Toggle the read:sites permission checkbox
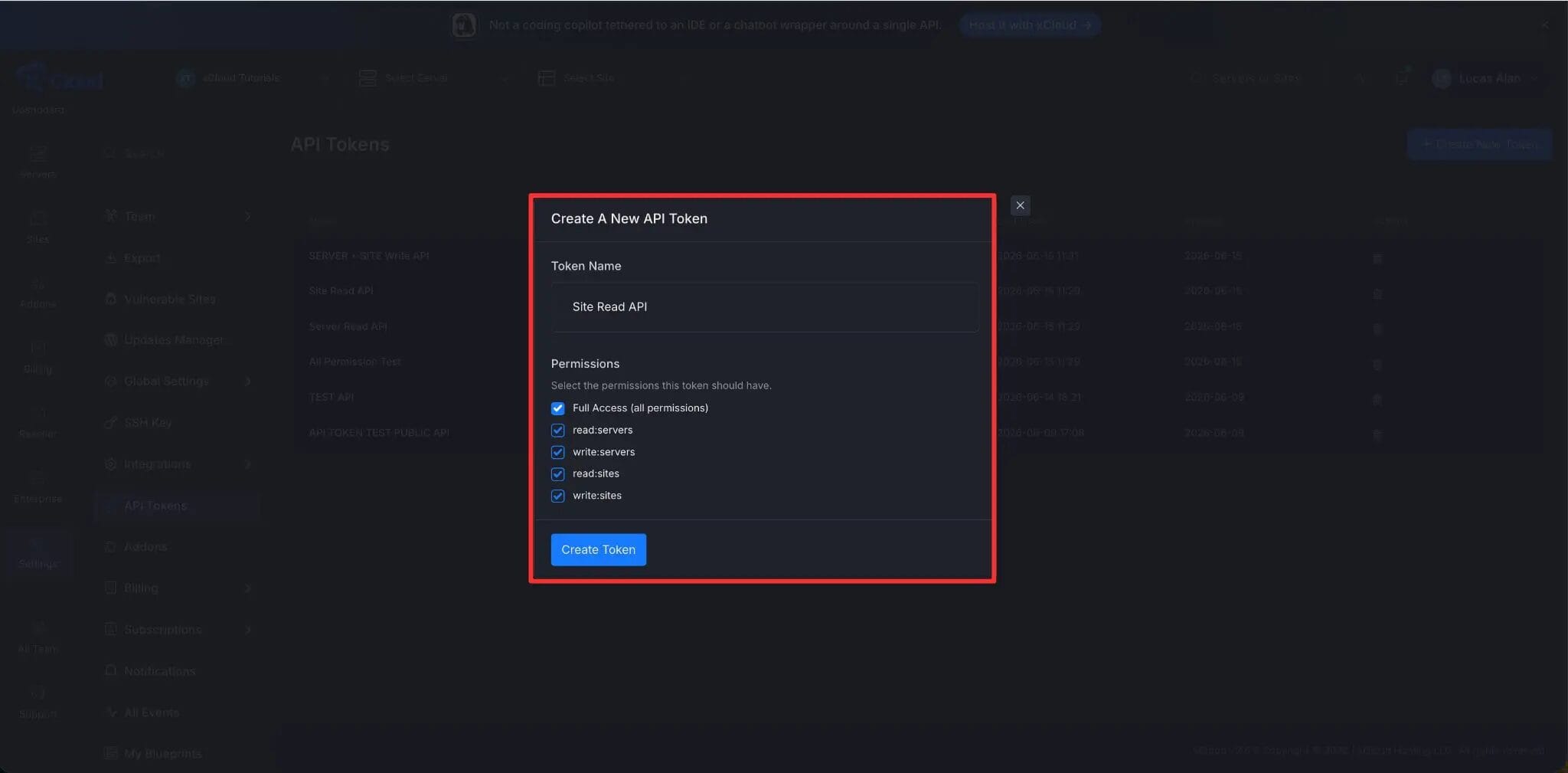 pos(557,474)
